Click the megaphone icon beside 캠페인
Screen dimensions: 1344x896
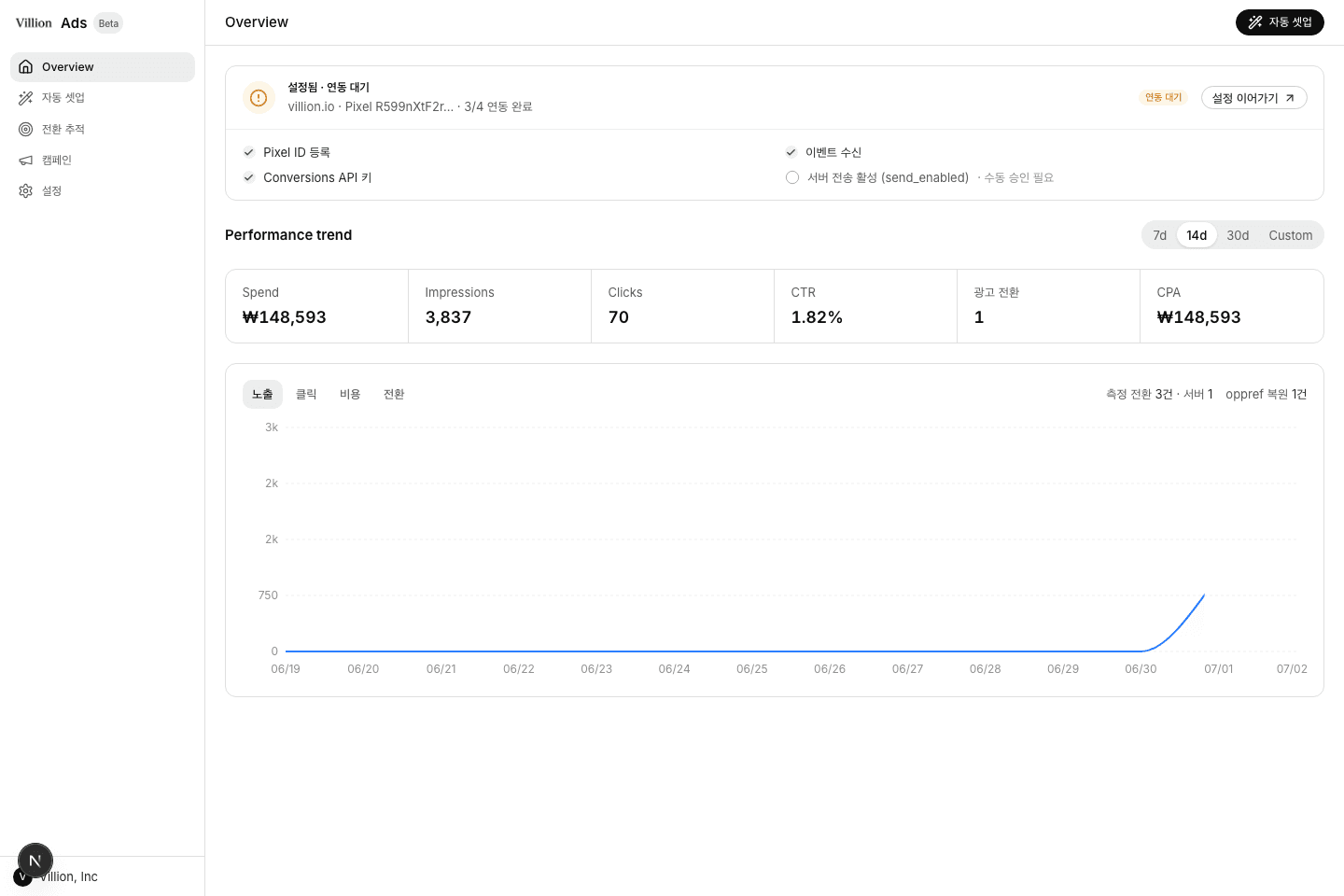tap(26, 161)
